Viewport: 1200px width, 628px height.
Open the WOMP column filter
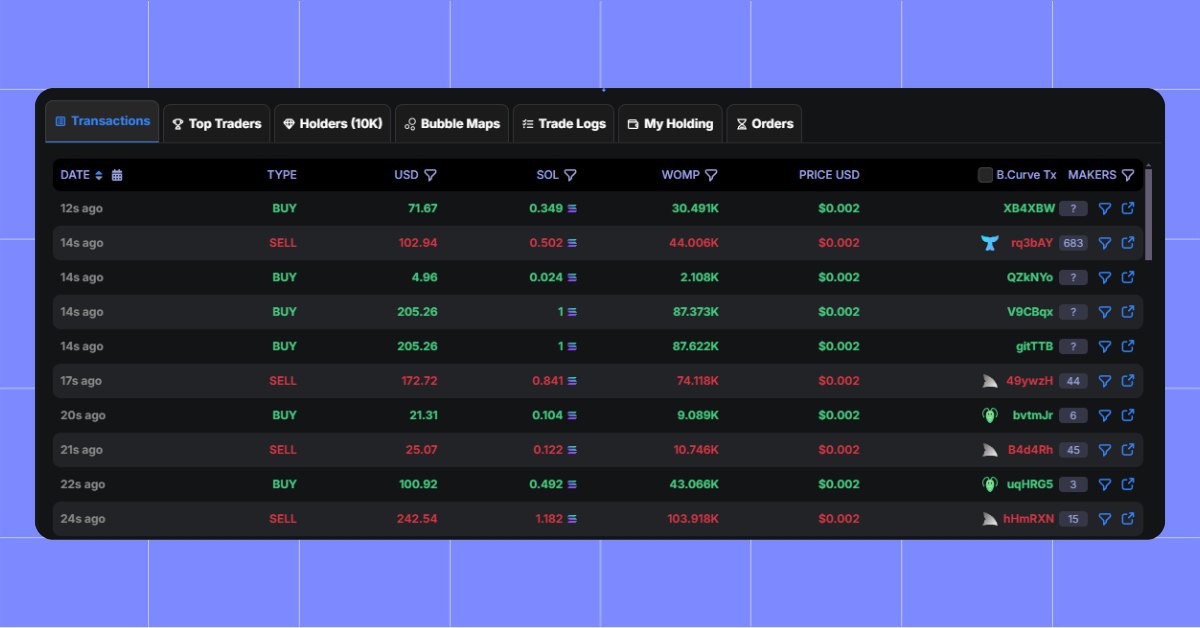pos(712,174)
